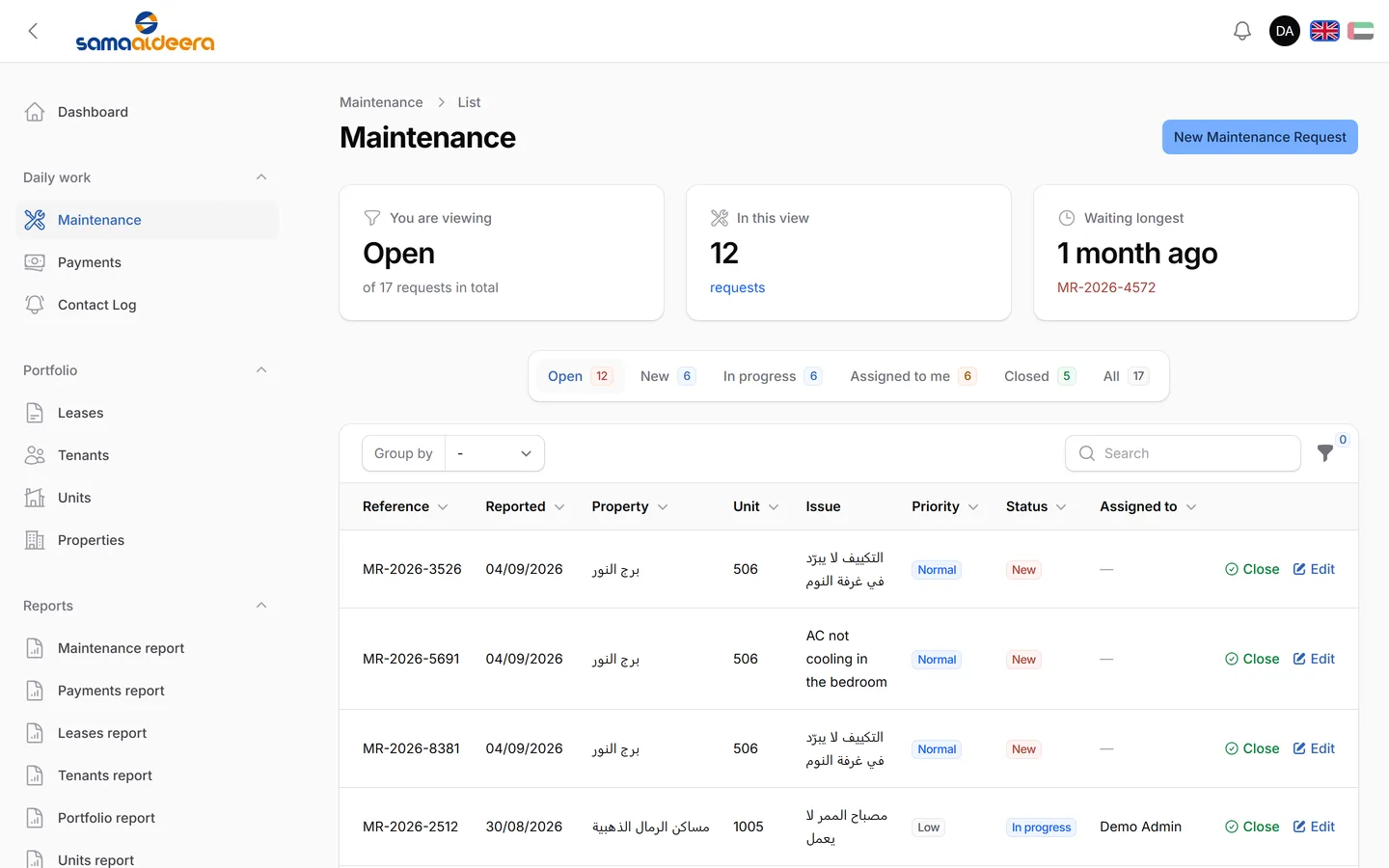1389x868 pixels.
Task: Collapse the Daily work section
Action: [261, 177]
